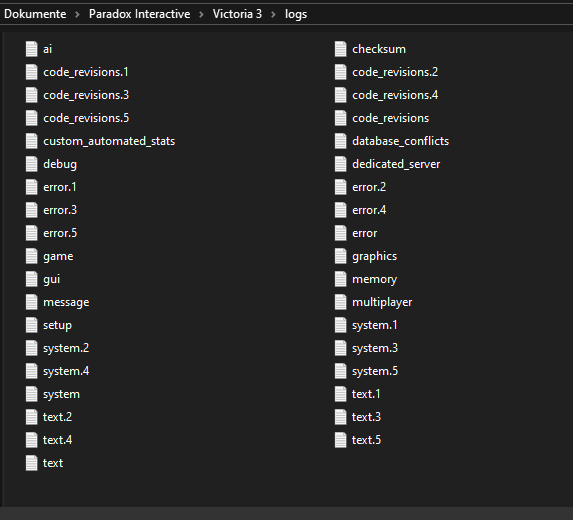Select the code_revisions.4 file name
Screen dimensions: 573x520
click(x=395, y=95)
